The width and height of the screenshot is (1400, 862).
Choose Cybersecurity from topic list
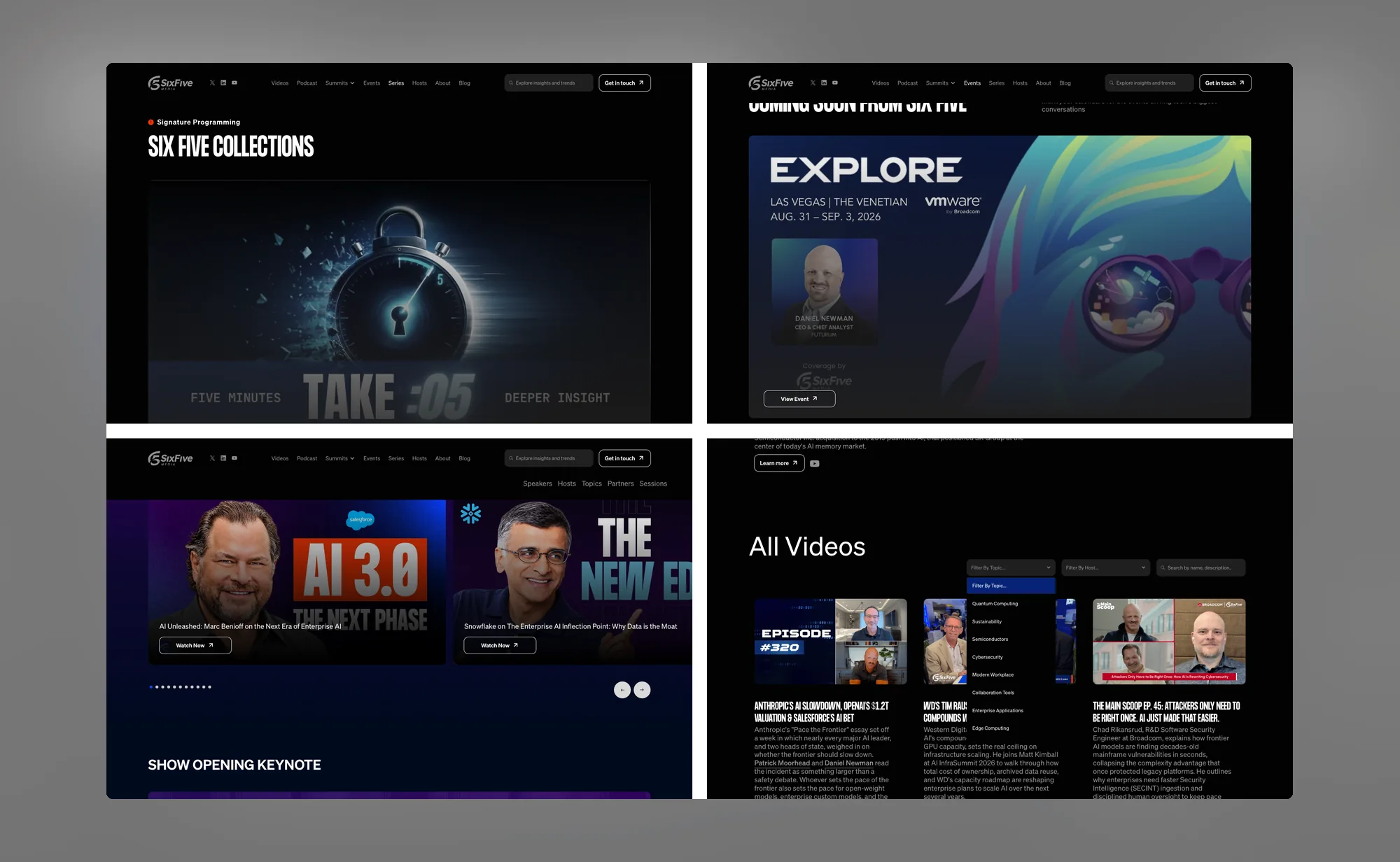tap(1011, 657)
